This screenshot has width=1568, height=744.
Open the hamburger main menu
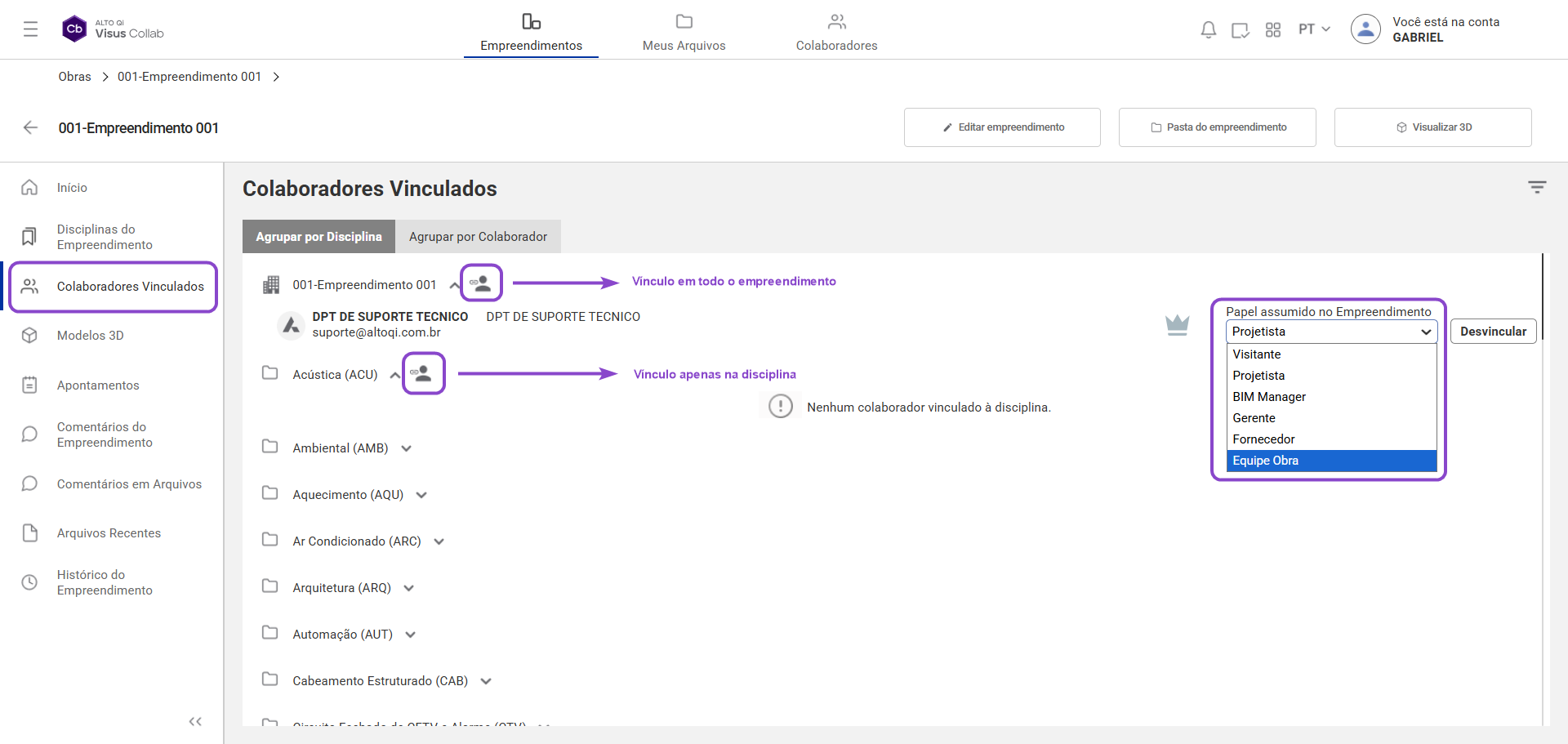(31, 29)
